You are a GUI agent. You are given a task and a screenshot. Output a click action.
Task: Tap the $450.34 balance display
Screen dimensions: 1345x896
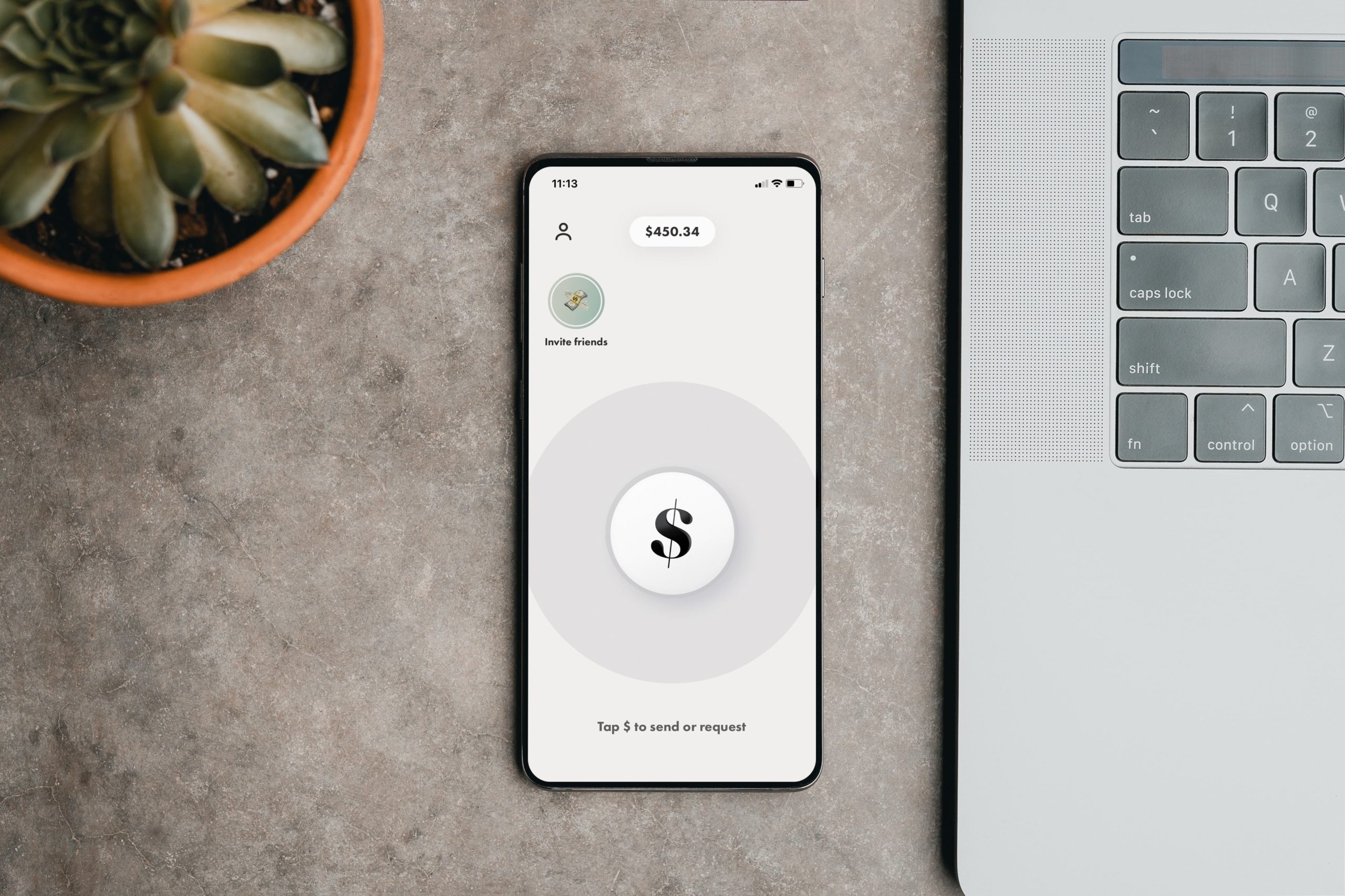(673, 231)
